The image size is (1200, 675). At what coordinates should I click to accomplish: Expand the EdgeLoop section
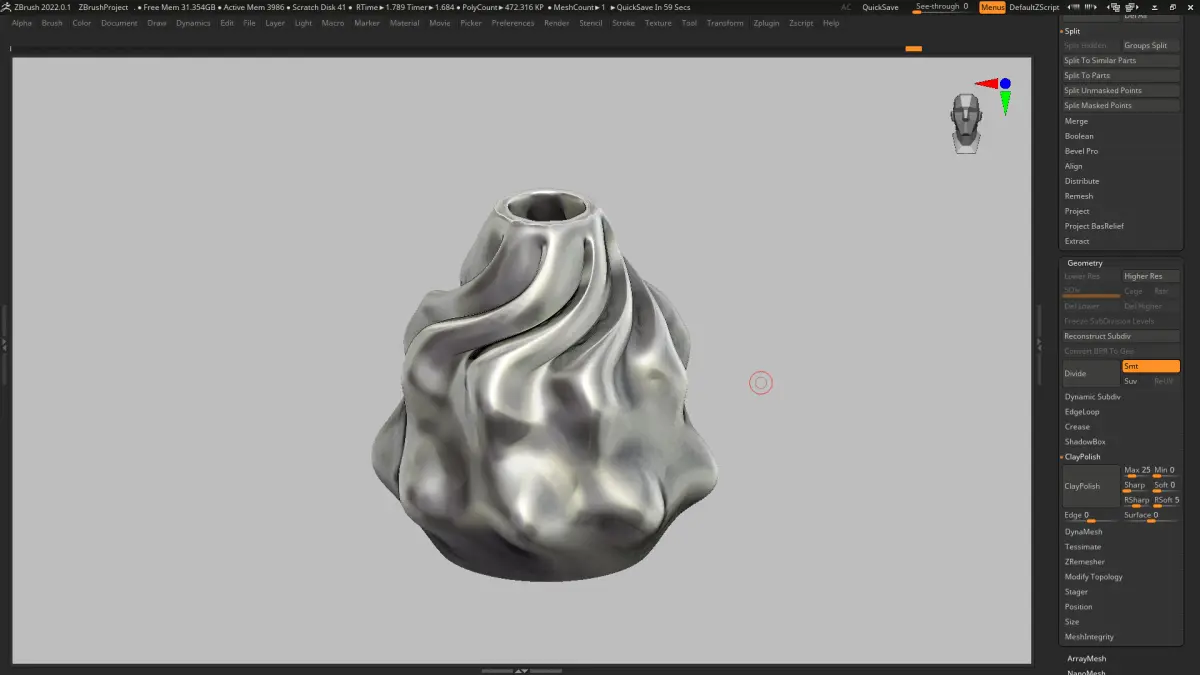[1082, 412]
